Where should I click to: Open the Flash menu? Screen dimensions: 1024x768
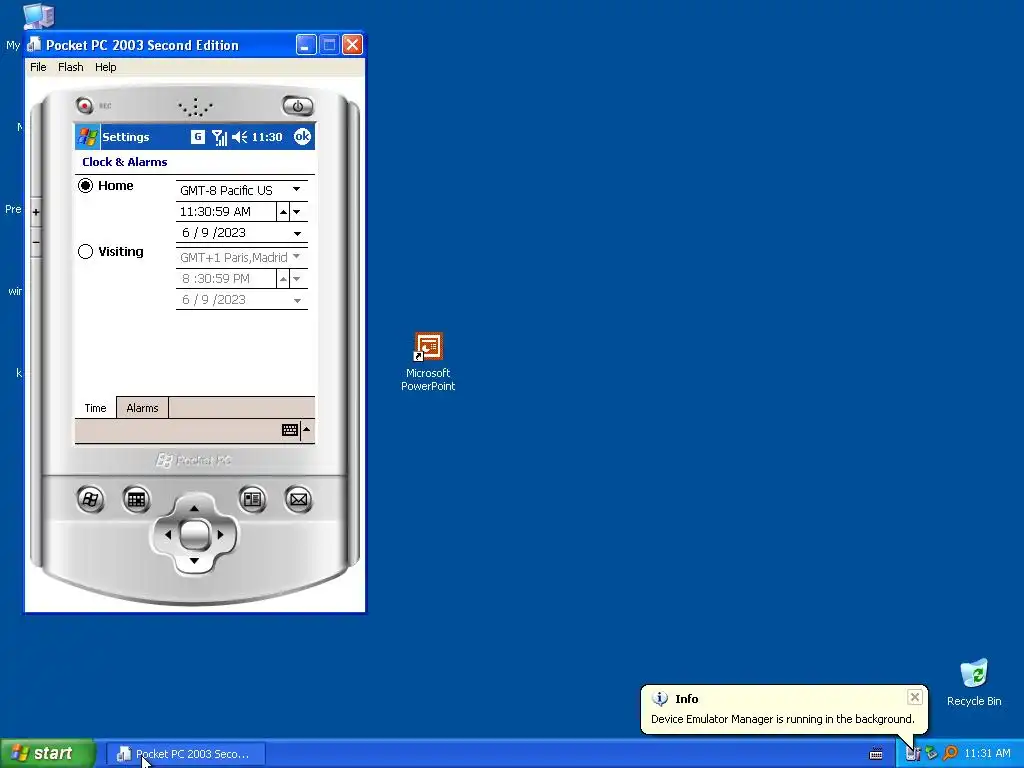[x=71, y=67]
